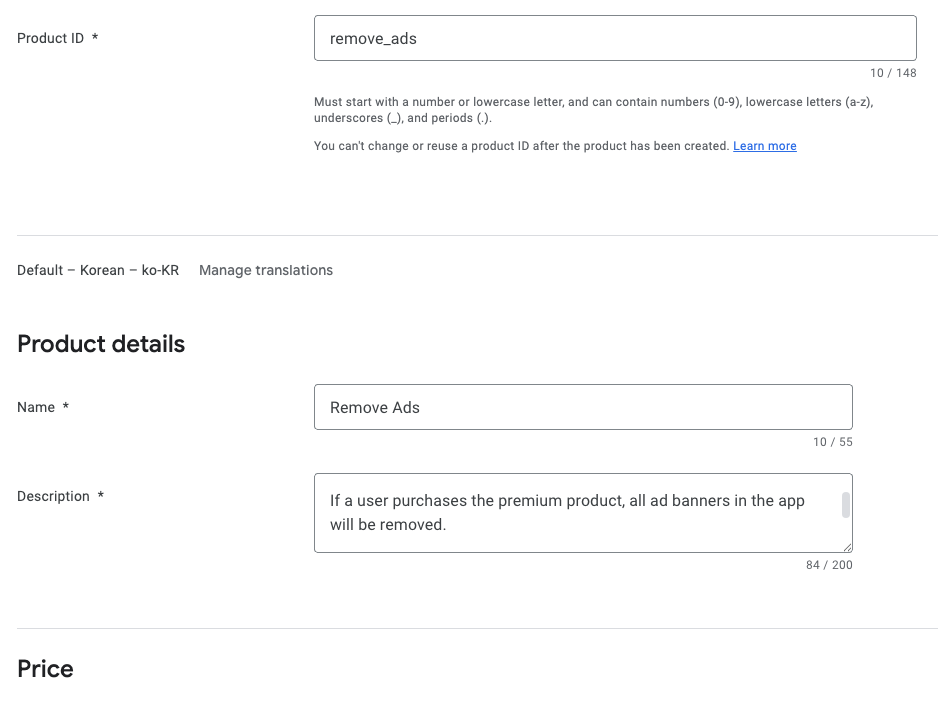The height and width of the screenshot is (706, 938).
Task: Click the "can't change or reuse" notice text
Action: (521, 146)
